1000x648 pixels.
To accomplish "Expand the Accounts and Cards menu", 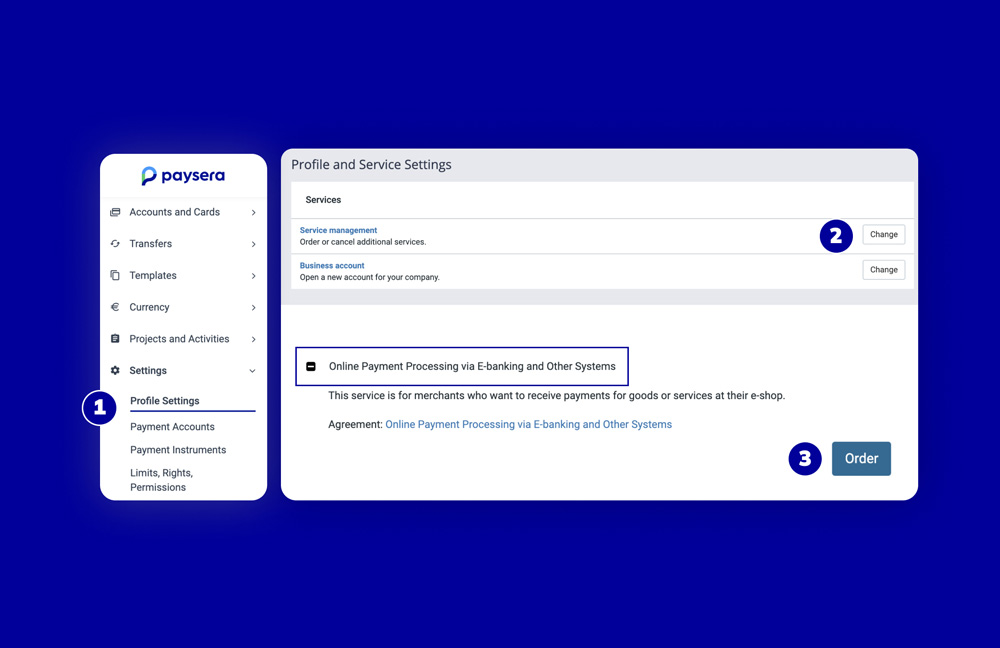I will pyautogui.click(x=253, y=212).
